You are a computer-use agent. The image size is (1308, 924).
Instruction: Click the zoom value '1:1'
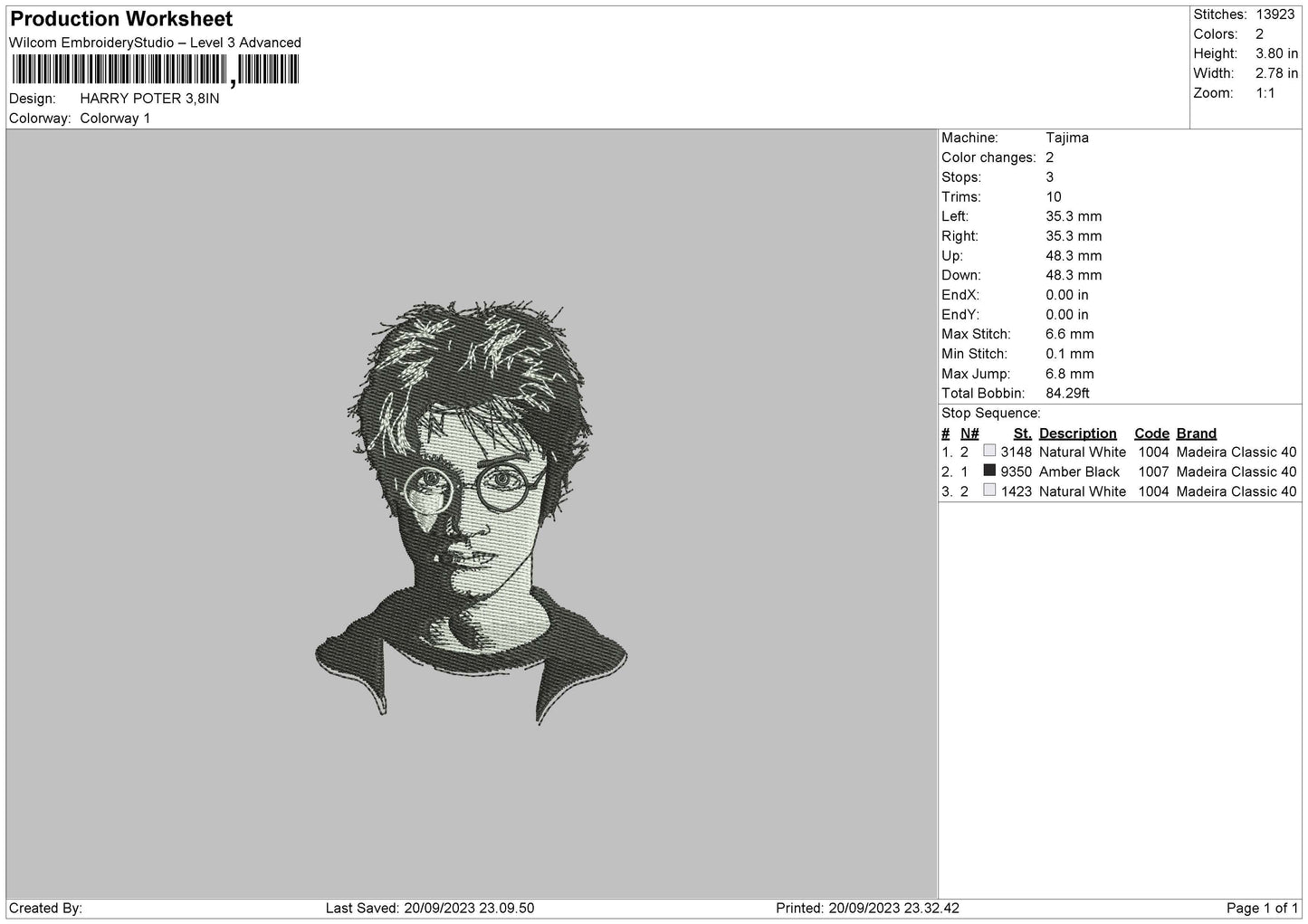tap(1265, 93)
